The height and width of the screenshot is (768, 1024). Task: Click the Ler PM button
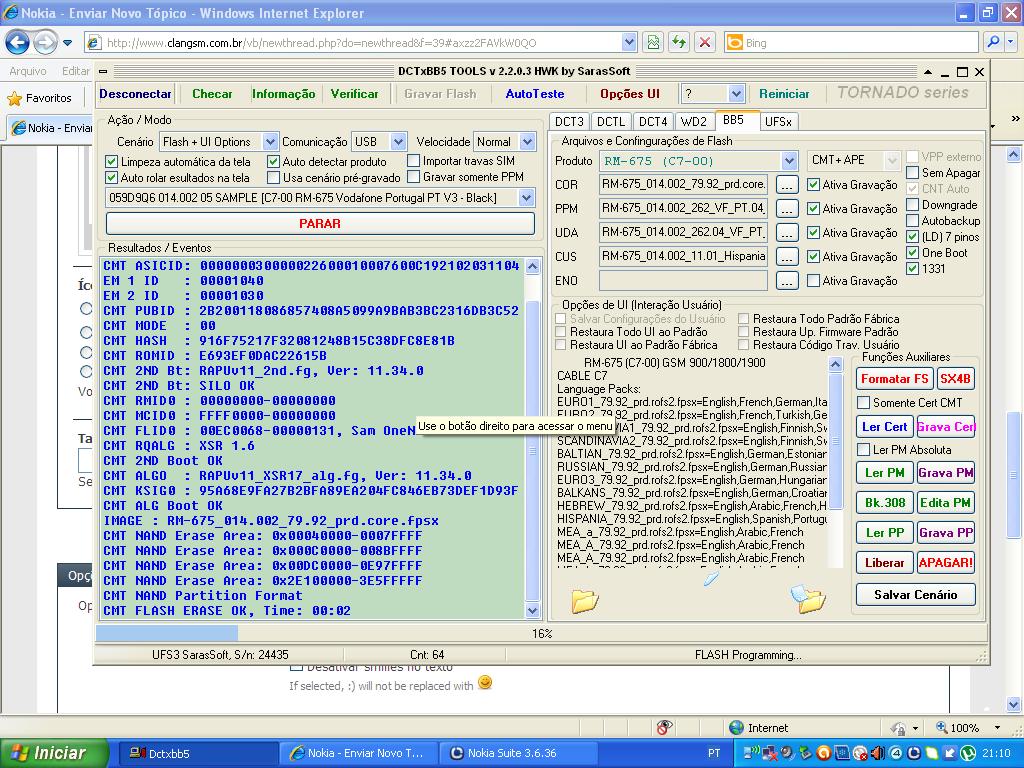(885, 473)
